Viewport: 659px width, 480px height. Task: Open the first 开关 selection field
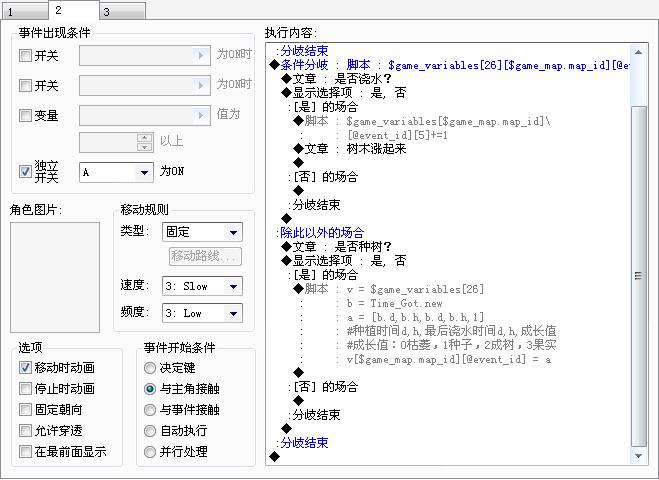[x=145, y=55]
